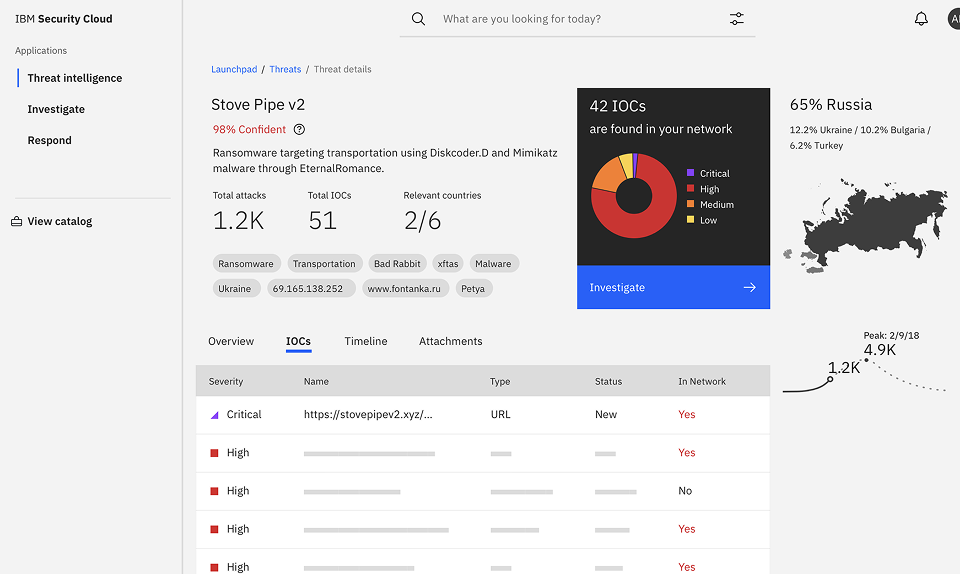The image size is (960, 574).
Task: Open the https://stovepipev2.xyz/... IOC row
Action: click(482, 415)
